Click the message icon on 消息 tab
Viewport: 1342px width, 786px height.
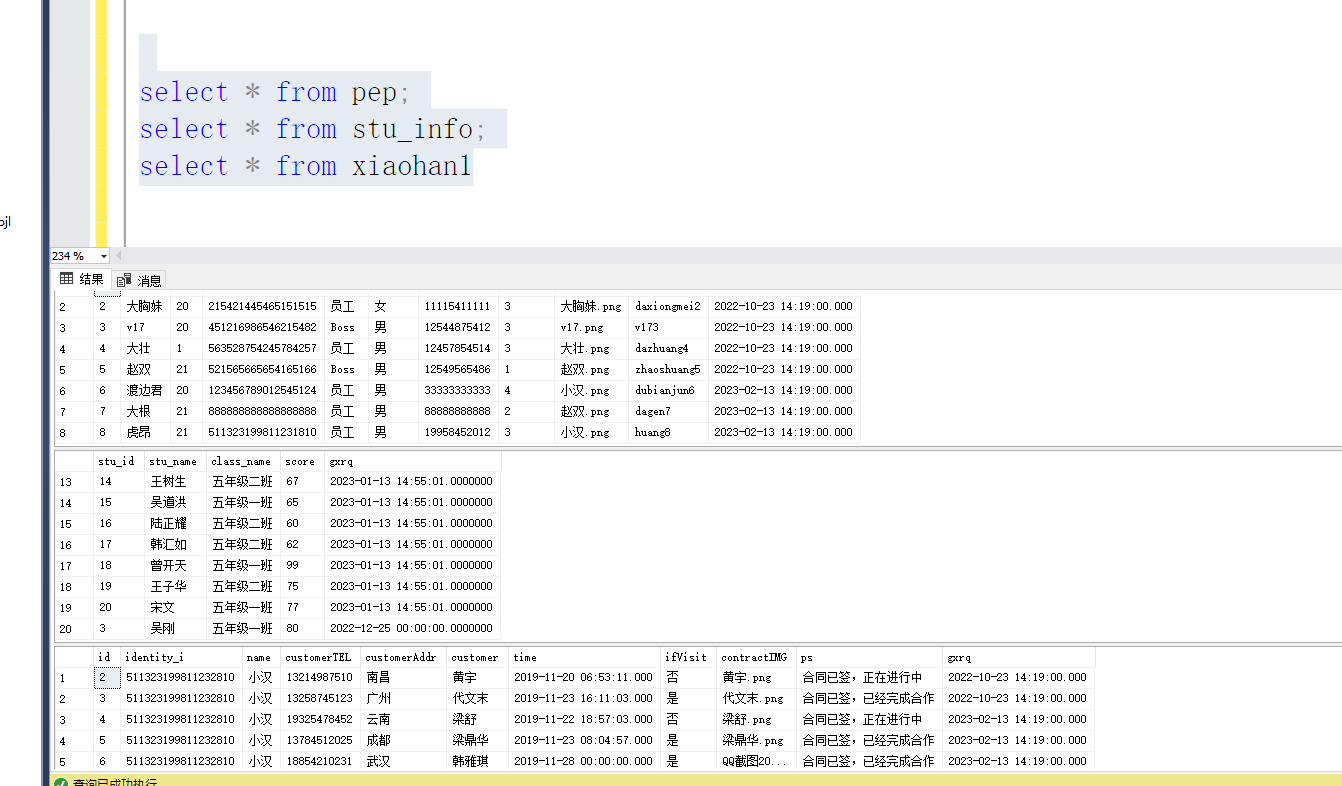click(x=124, y=281)
